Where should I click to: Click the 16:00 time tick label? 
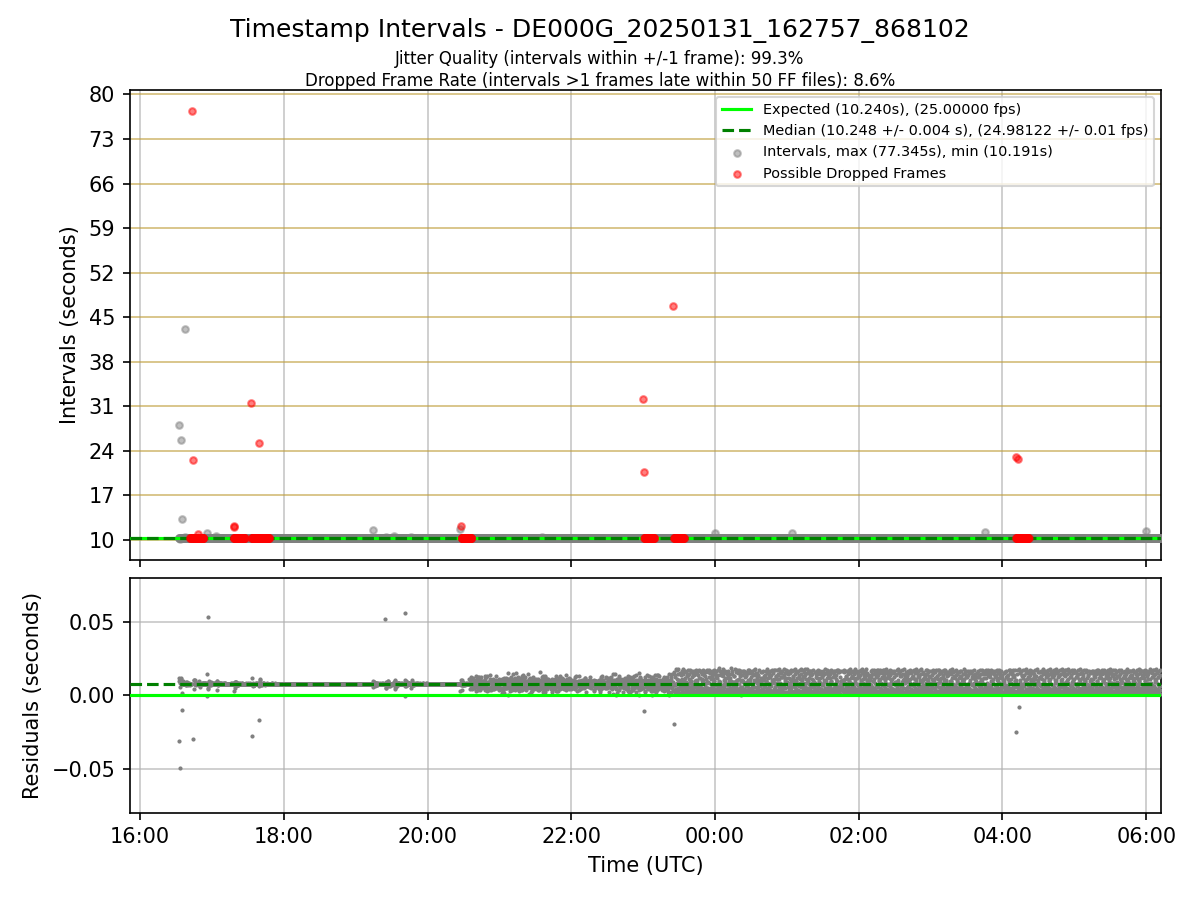[140, 834]
